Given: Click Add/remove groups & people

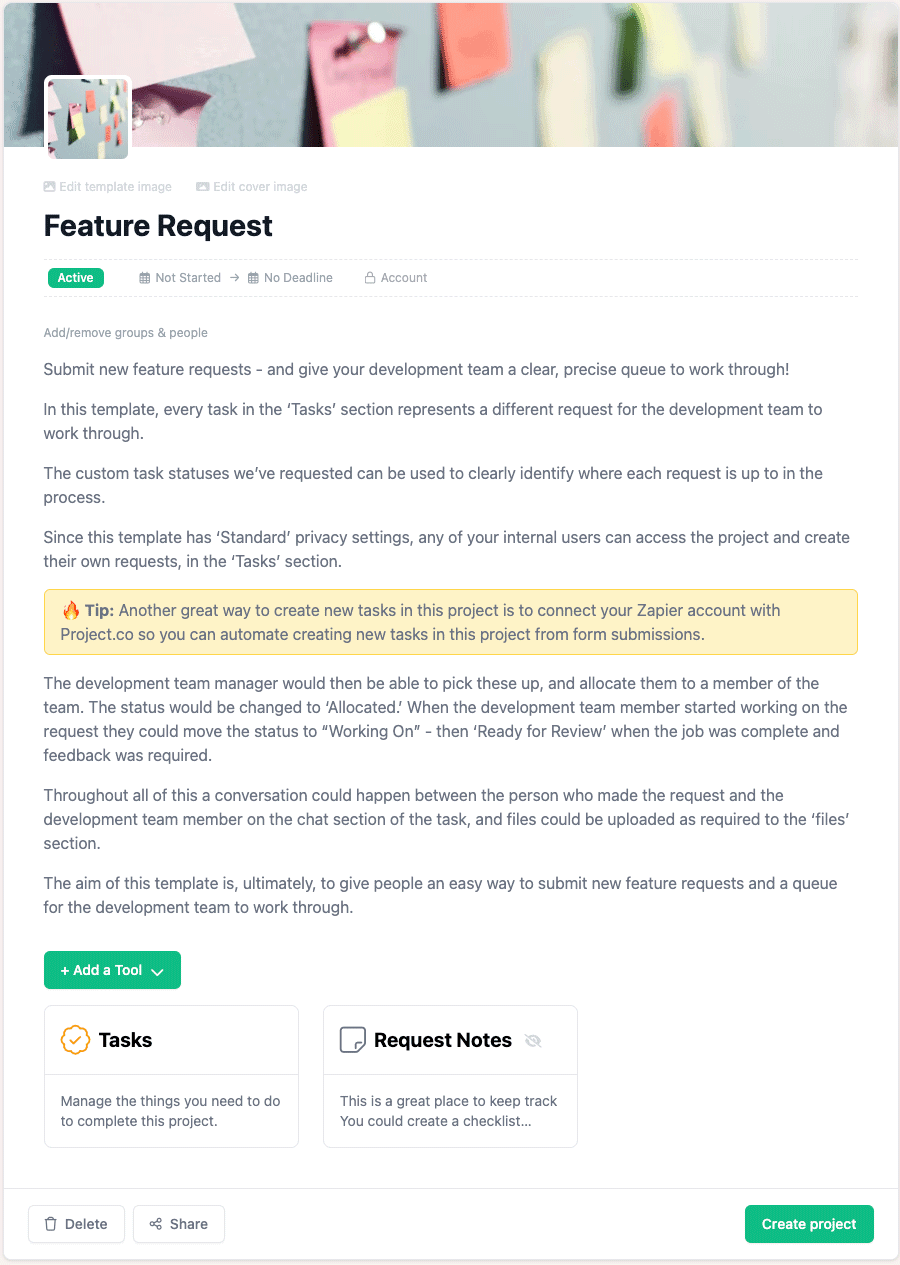Looking at the screenshot, I should (x=125, y=332).
